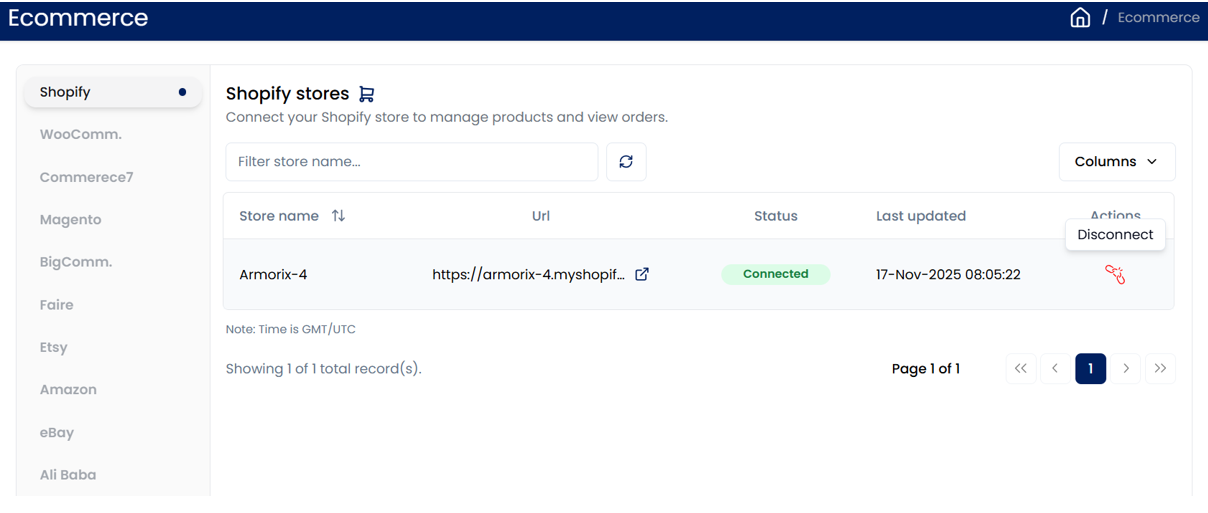Go to the previous page of records

coord(1055,369)
